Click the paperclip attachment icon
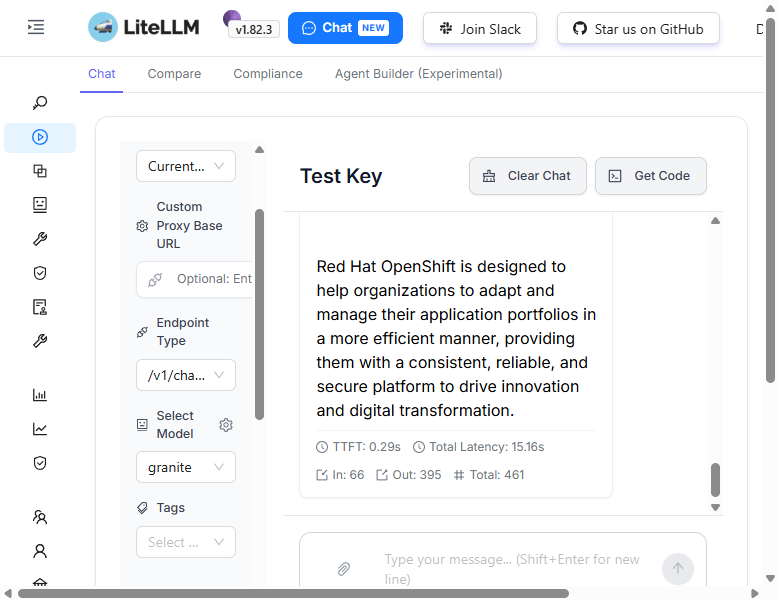The image size is (778, 601). [343, 569]
